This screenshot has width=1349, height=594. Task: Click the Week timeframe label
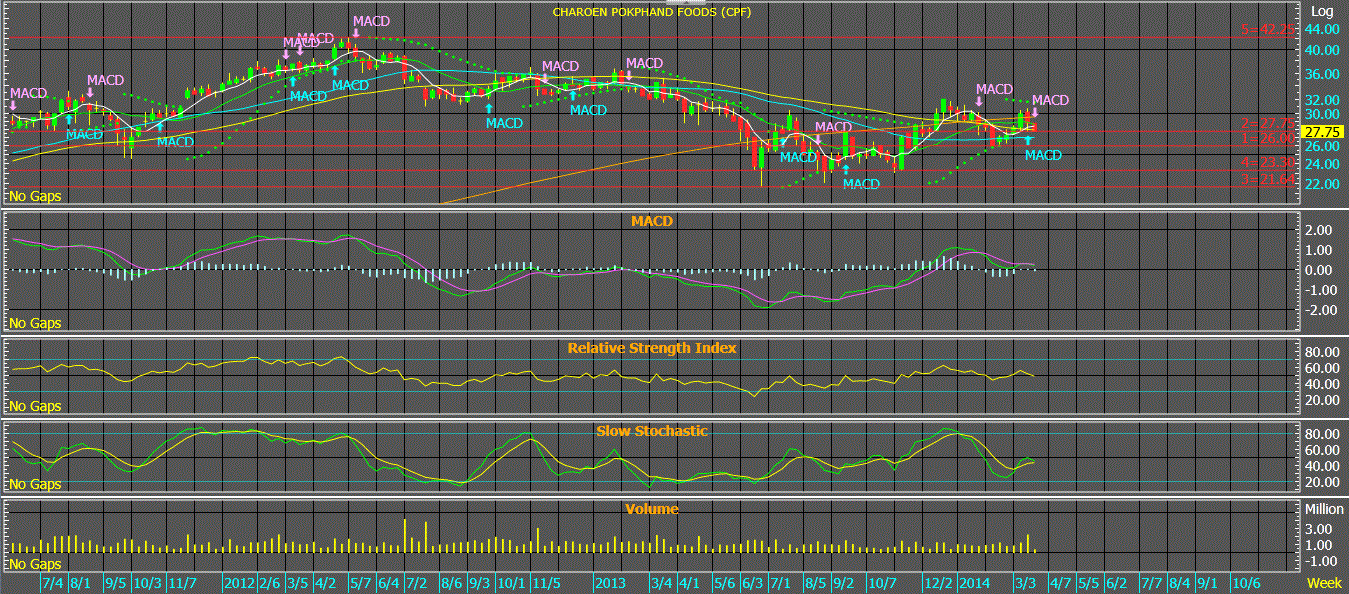pyautogui.click(x=1325, y=582)
